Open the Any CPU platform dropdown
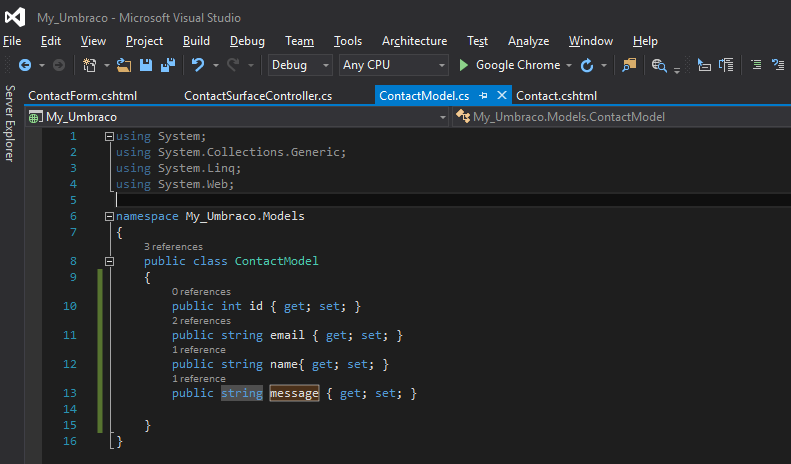The image size is (791, 464). (393, 65)
